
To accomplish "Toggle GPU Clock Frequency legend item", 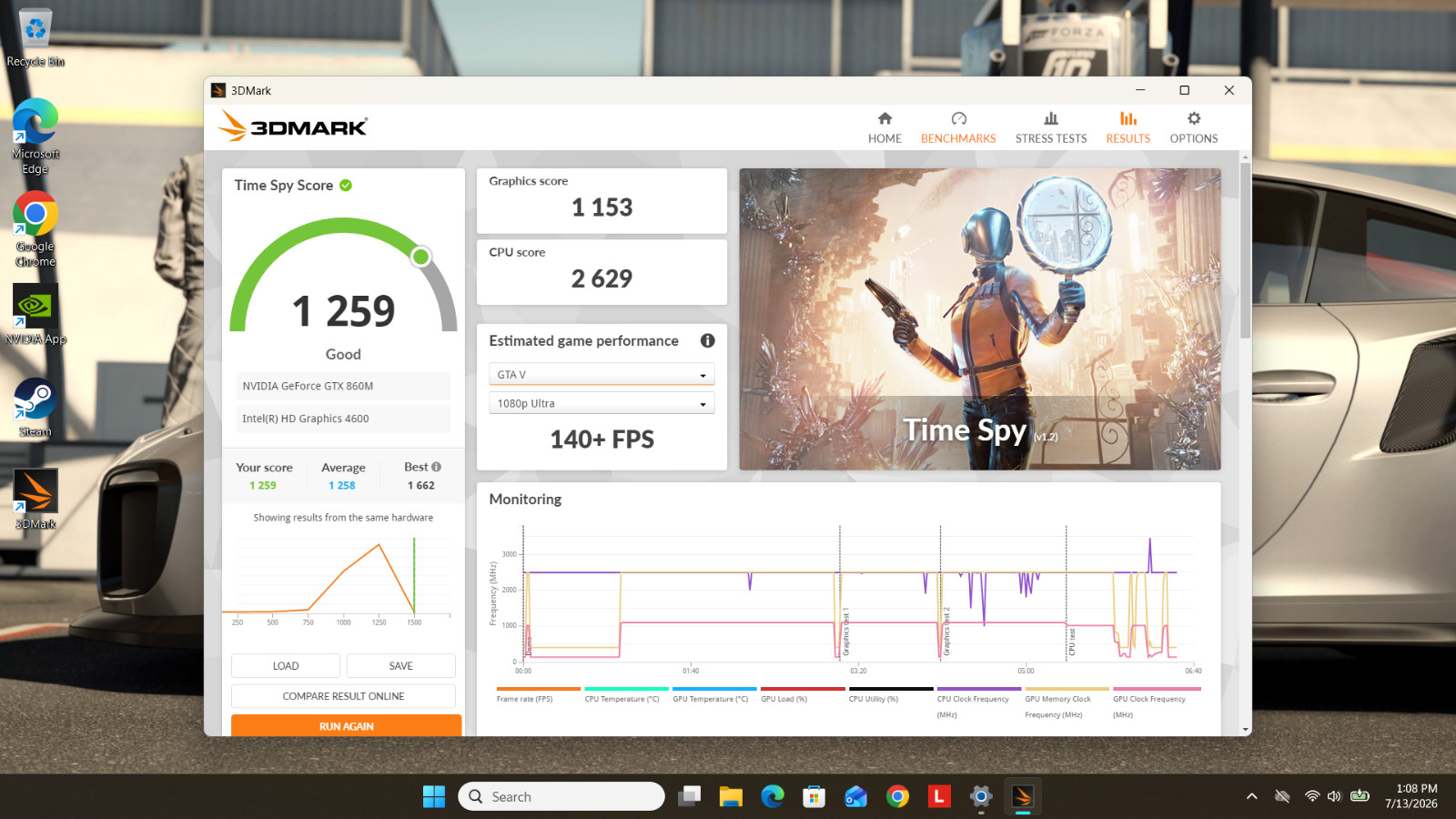I will click(1155, 703).
